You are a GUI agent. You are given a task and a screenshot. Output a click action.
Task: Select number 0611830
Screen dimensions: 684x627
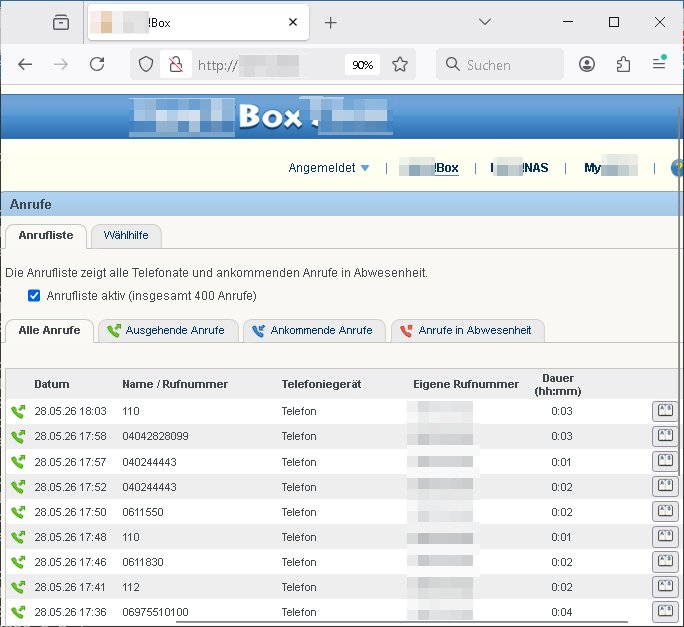point(143,562)
